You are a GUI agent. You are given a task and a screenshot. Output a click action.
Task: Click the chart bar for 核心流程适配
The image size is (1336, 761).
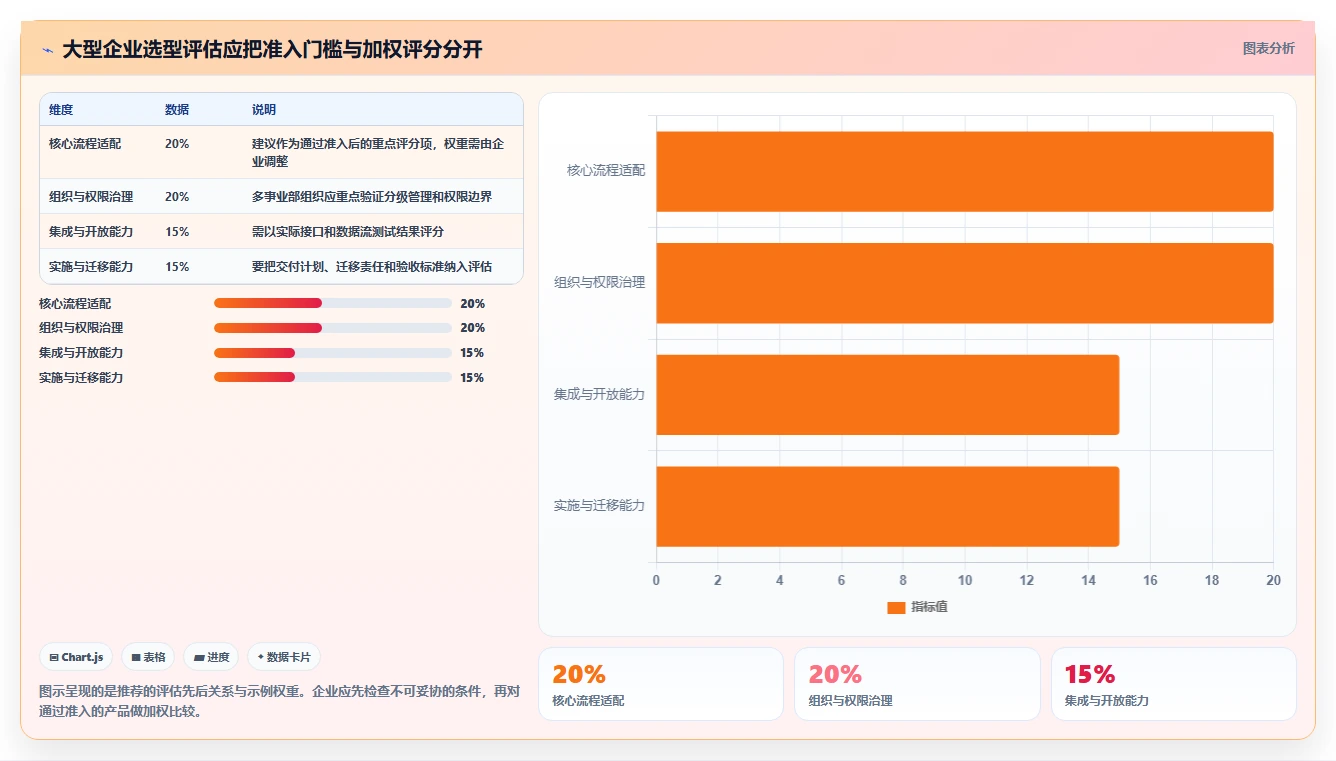tap(964, 171)
